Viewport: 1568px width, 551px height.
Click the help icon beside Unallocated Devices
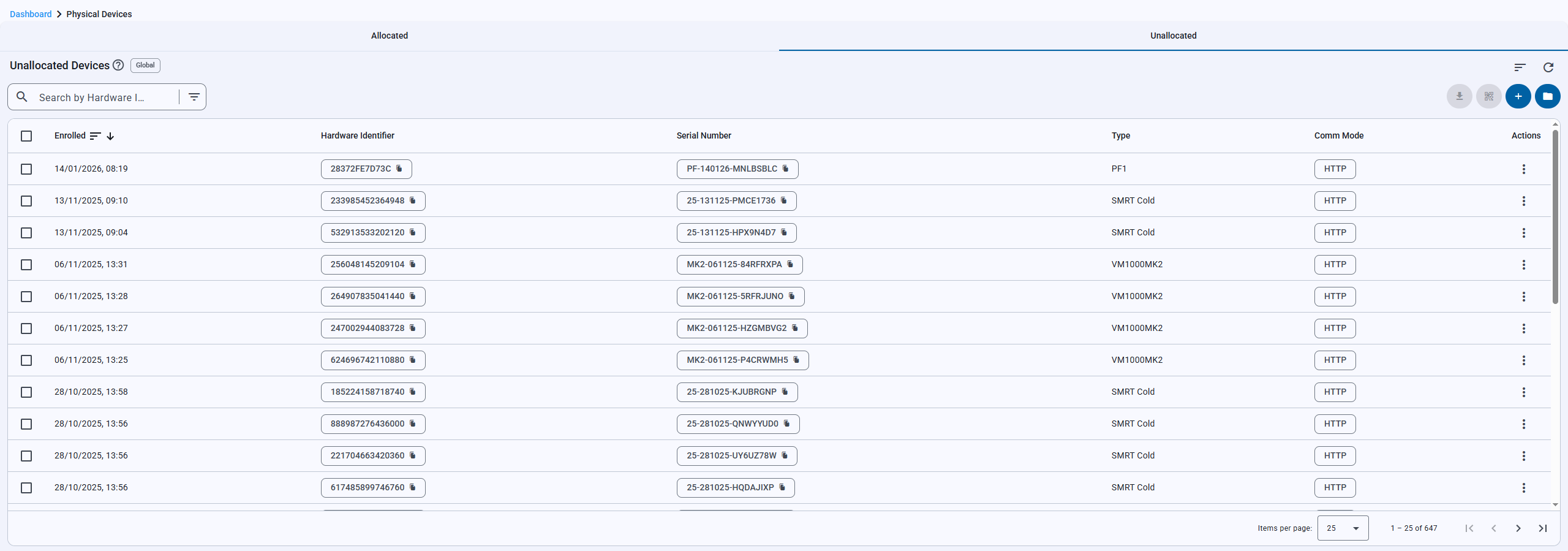tap(118, 66)
